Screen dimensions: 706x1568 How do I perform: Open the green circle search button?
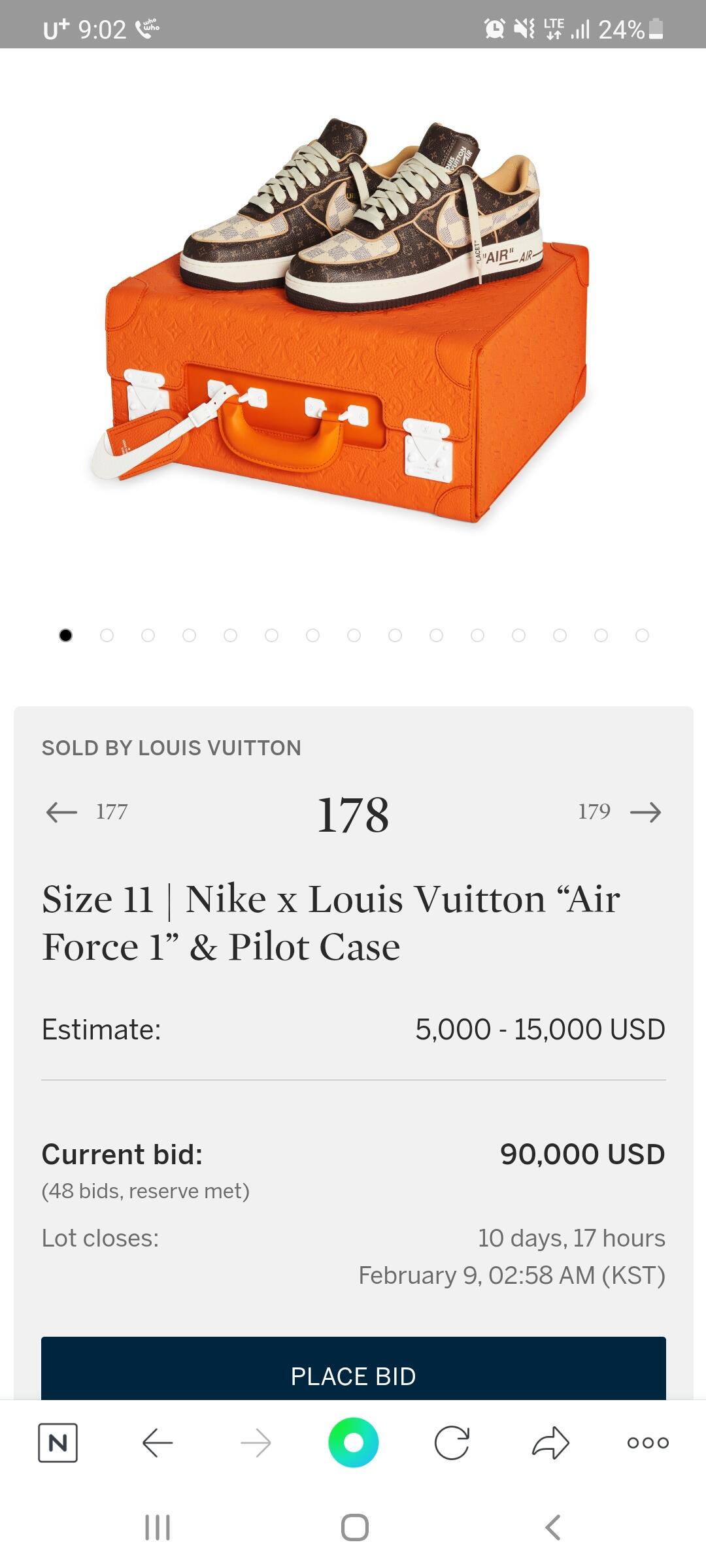coord(353,1442)
